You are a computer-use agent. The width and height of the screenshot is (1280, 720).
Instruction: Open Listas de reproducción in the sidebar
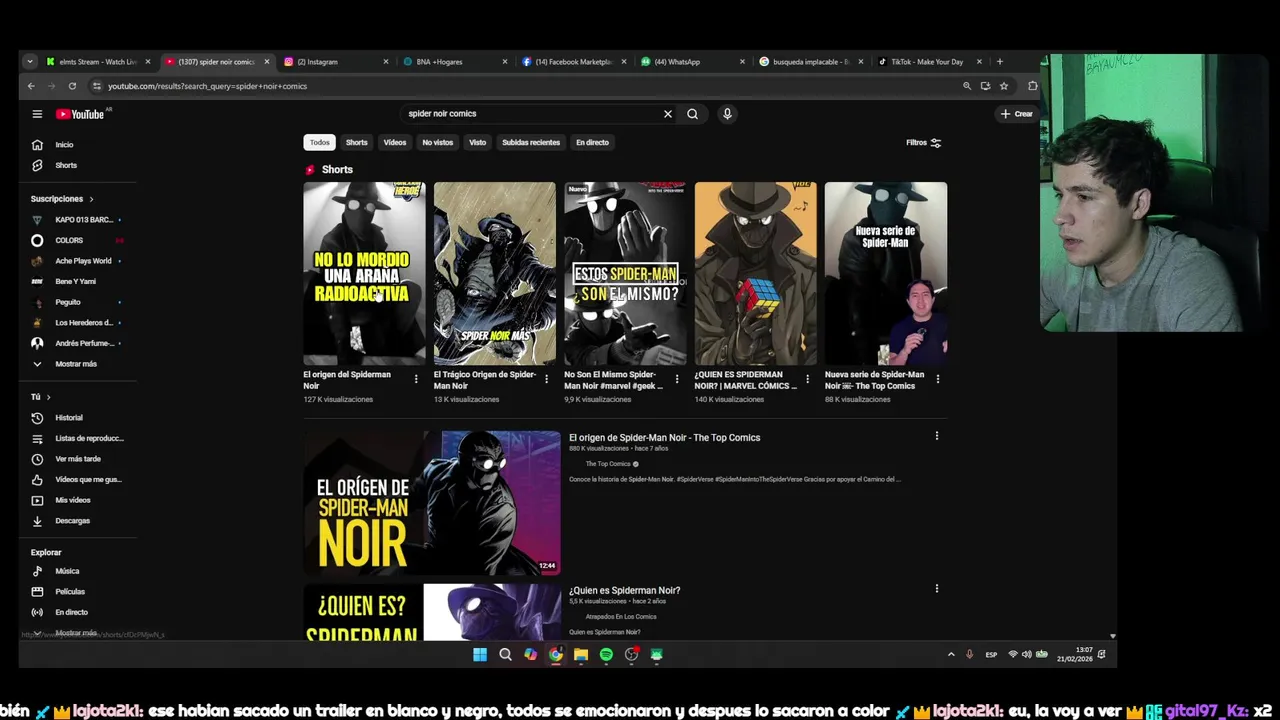coord(89,438)
